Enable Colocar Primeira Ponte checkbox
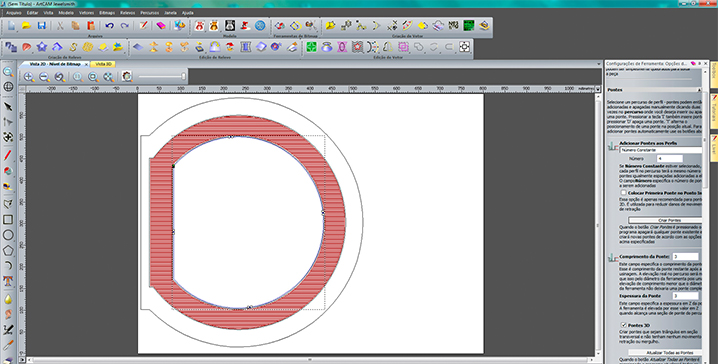719x364 pixels. point(623,193)
